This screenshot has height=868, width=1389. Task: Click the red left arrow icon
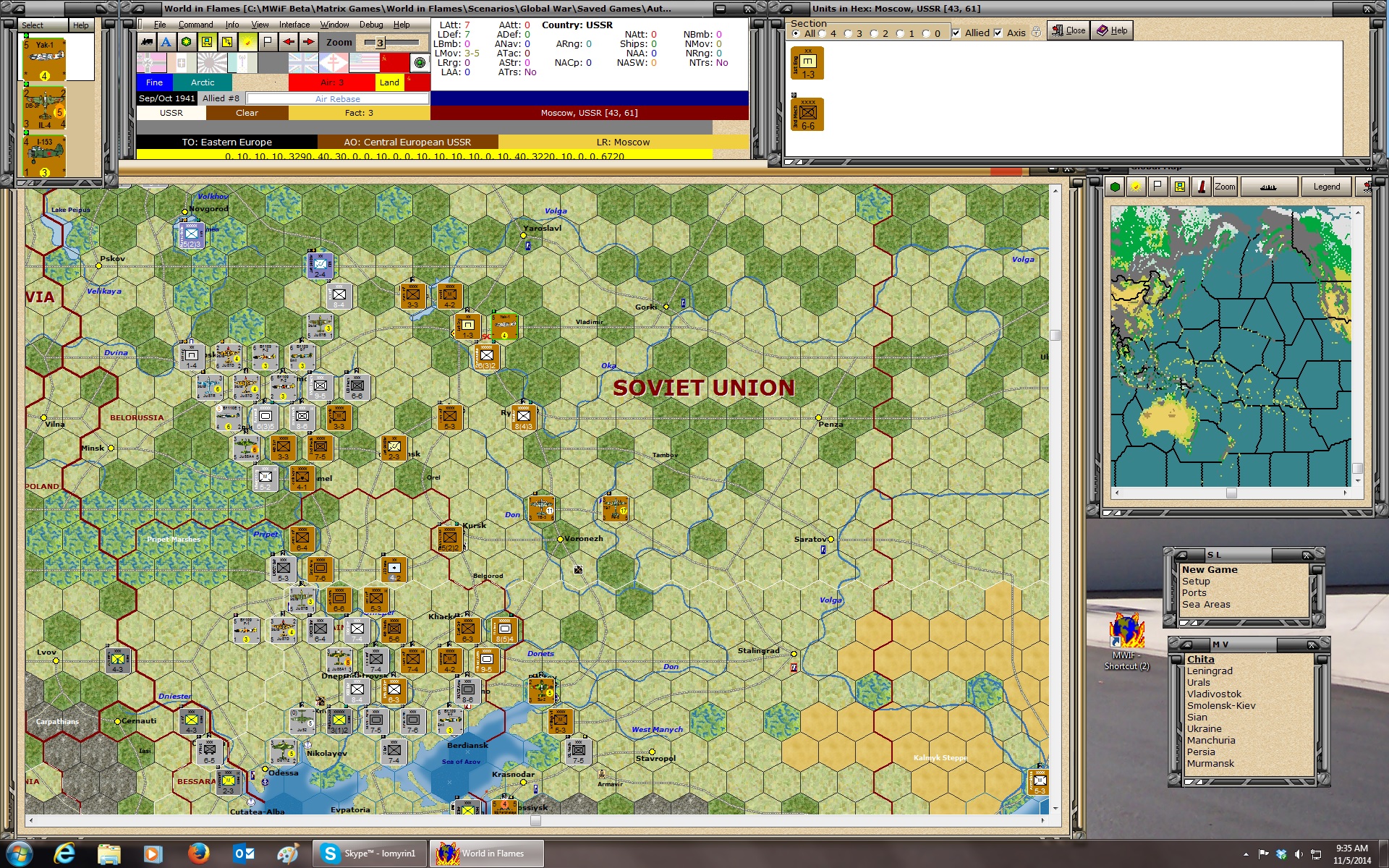tap(288, 42)
